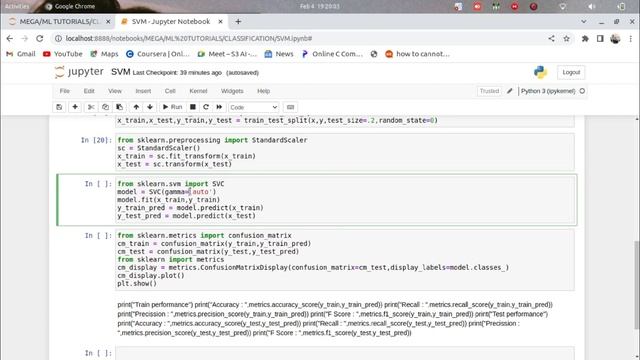The image size is (640, 360).
Task: Select the SVM - Jupyter Notebook tab
Action: (171, 22)
